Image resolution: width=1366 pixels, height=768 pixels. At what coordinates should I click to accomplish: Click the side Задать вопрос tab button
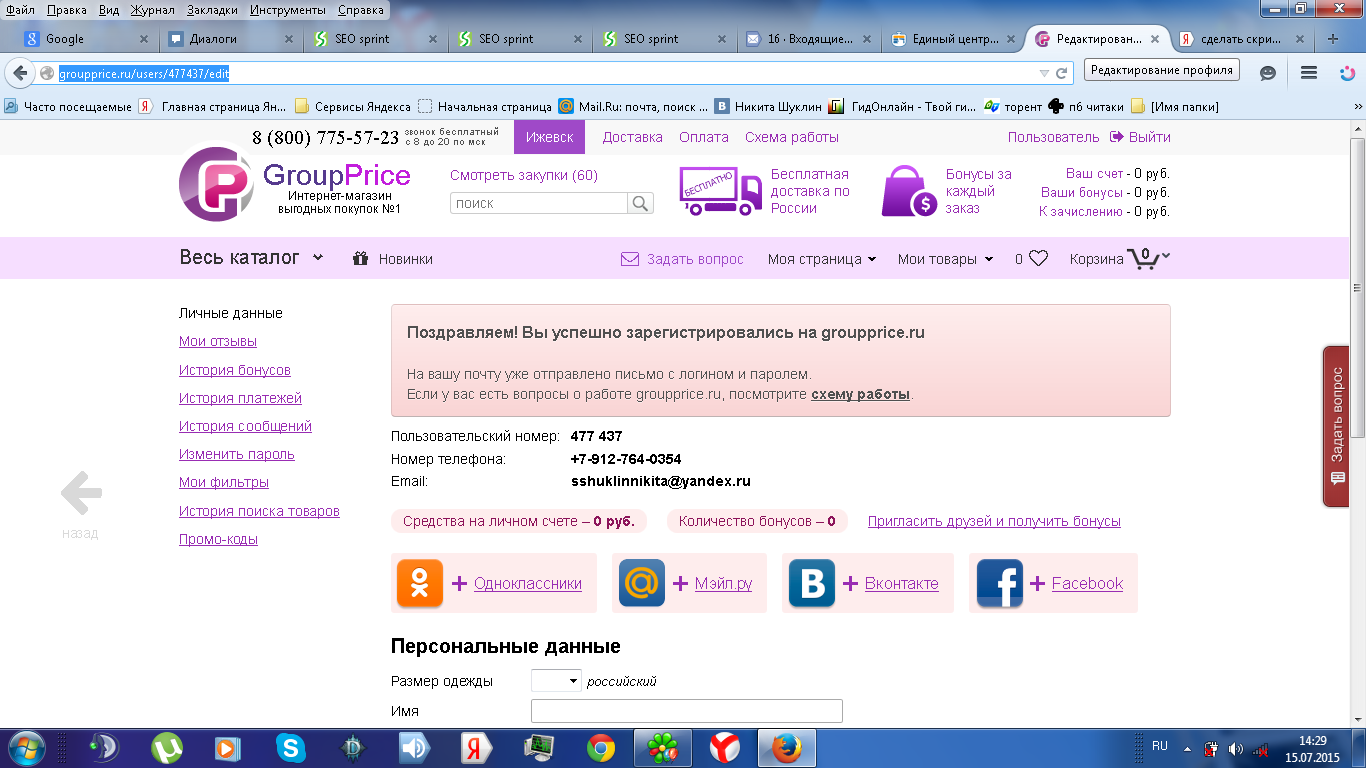click(x=1336, y=427)
